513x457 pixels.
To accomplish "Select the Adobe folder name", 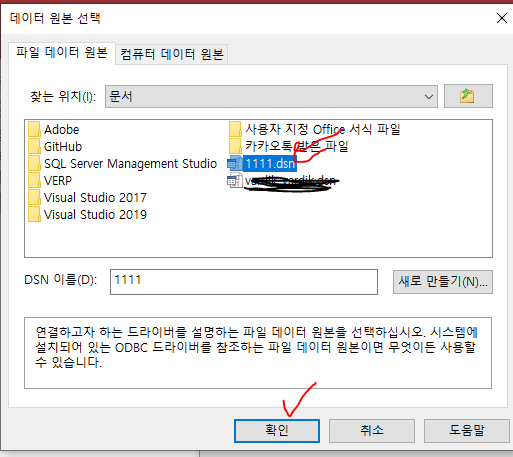I will click(x=62, y=130).
